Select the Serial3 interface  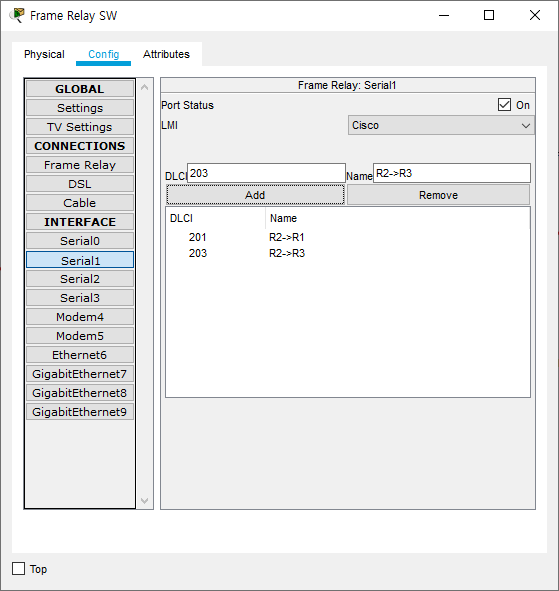[x=80, y=298]
